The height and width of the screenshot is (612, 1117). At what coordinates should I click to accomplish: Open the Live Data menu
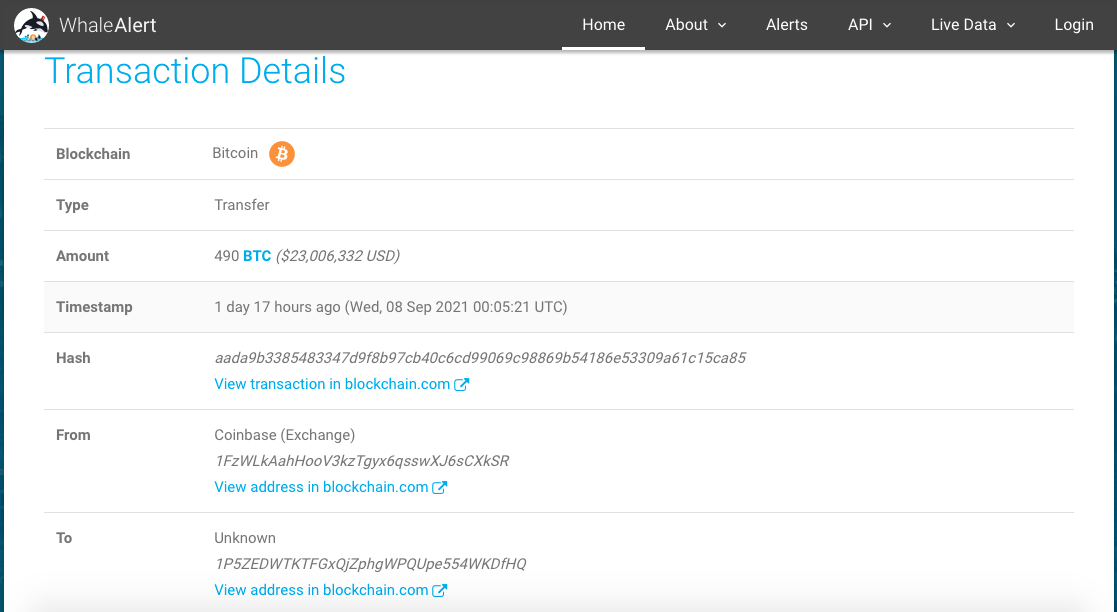(x=973, y=25)
